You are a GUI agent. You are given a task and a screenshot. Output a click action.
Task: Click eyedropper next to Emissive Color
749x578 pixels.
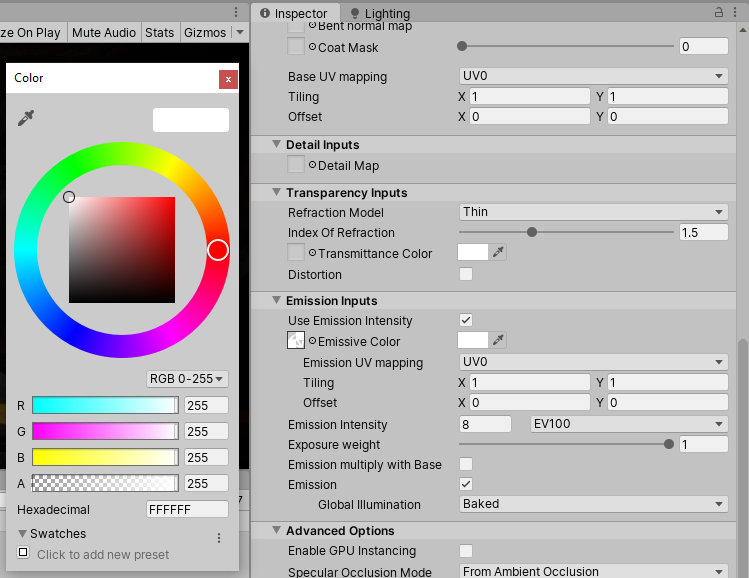pyautogui.click(x=498, y=341)
